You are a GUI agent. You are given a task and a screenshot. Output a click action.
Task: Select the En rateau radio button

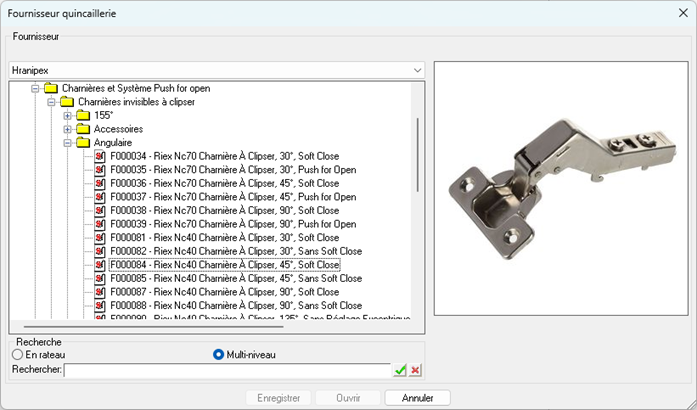[x=17, y=354]
